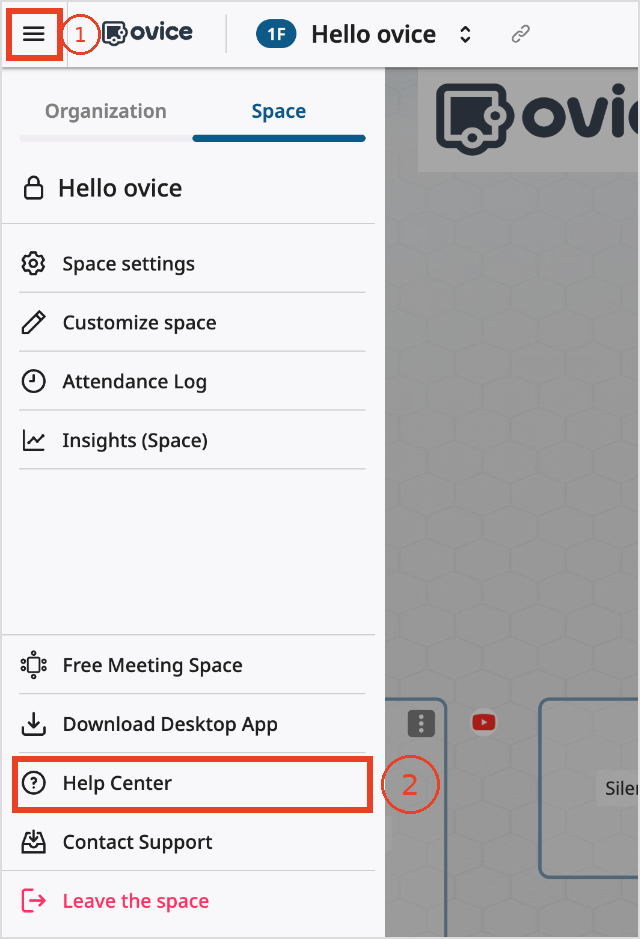This screenshot has height=939, width=640.
Task: Click the large ovice logo on canvas
Action: coord(536,117)
